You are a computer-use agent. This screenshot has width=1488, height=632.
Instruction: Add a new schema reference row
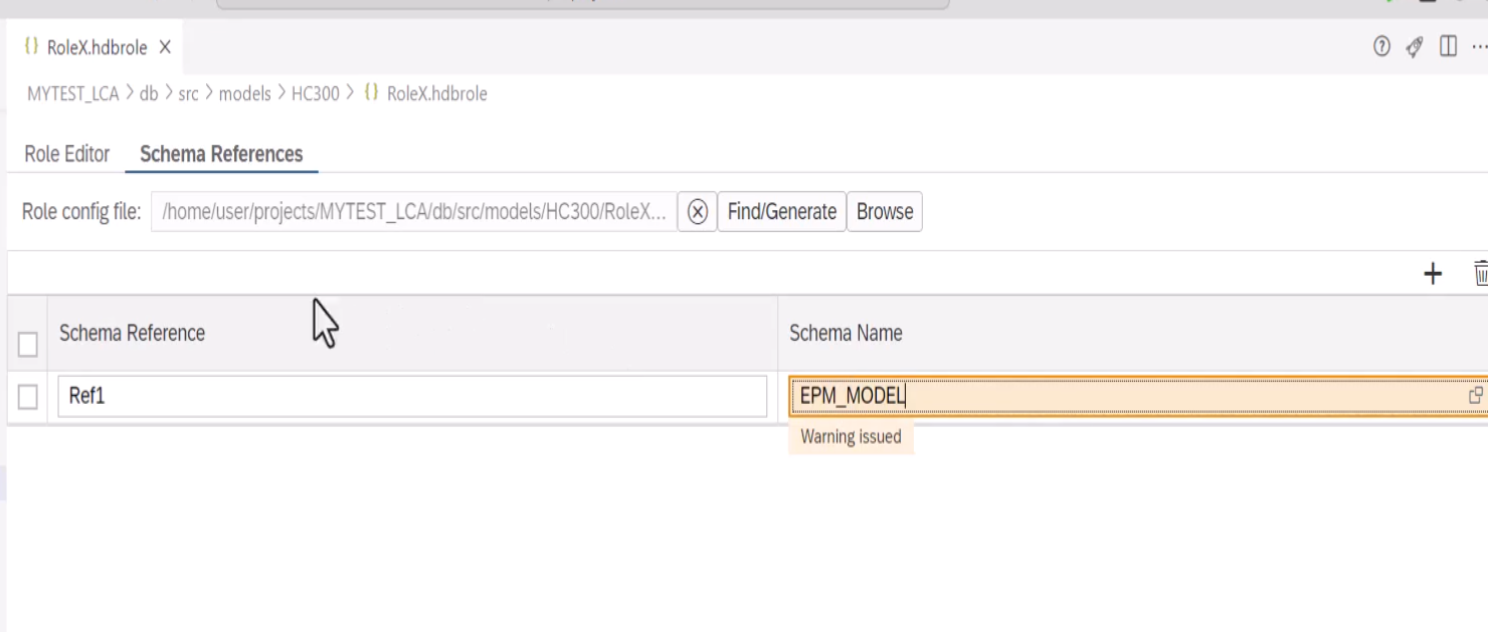coord(1432,273)
